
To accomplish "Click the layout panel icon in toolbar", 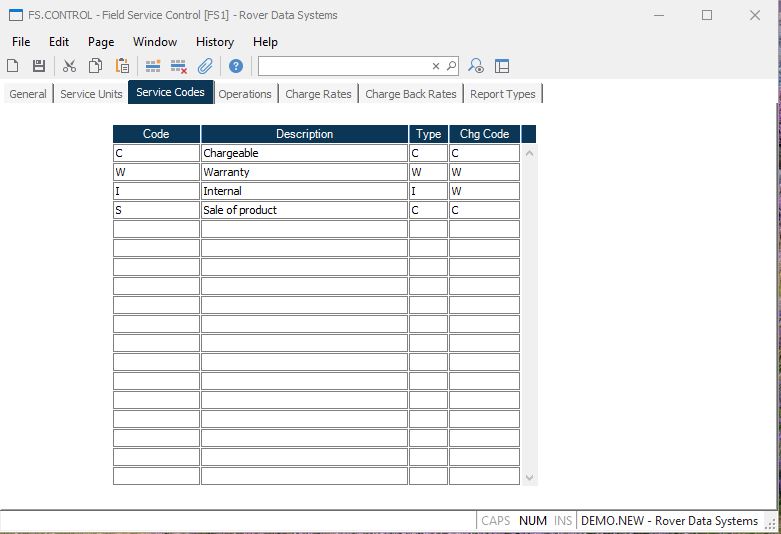I will (x=502, y=66).
